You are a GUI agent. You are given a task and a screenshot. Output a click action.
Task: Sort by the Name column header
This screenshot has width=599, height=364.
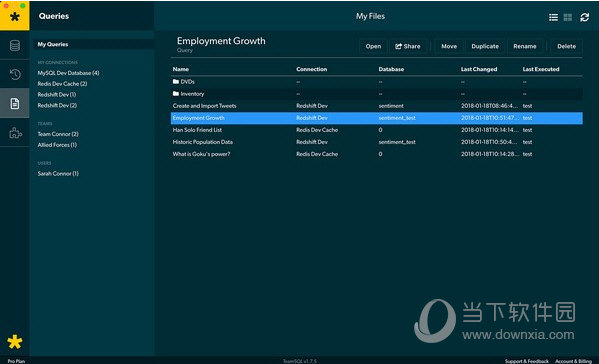click(x=181, y=69)
